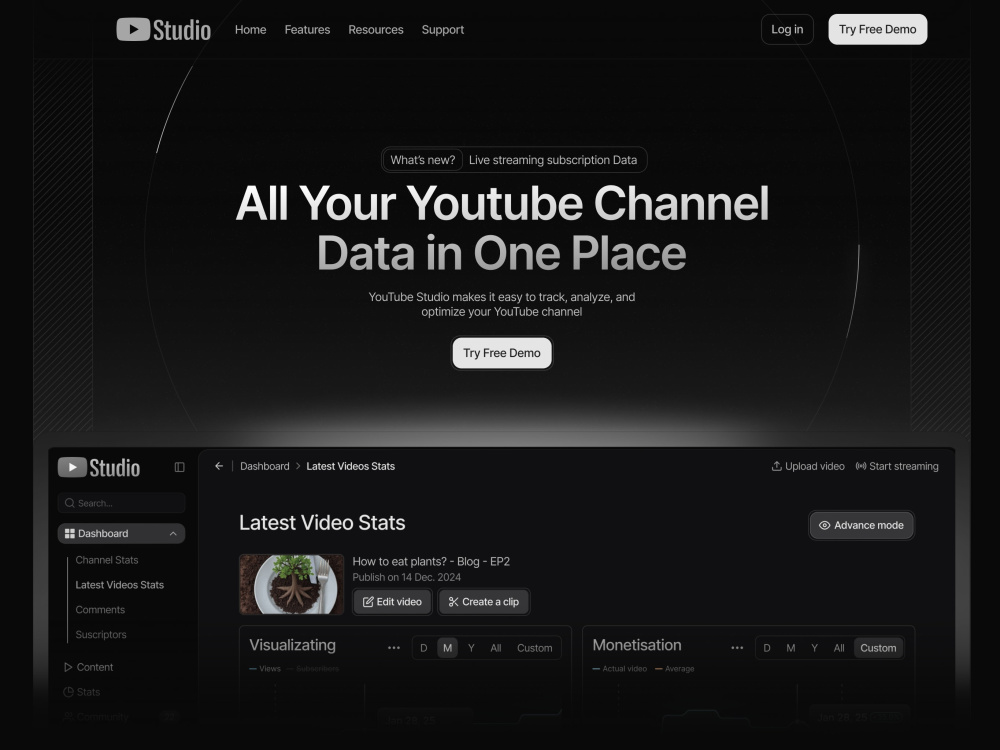Click the dashboard Search field

coord(121,503)
